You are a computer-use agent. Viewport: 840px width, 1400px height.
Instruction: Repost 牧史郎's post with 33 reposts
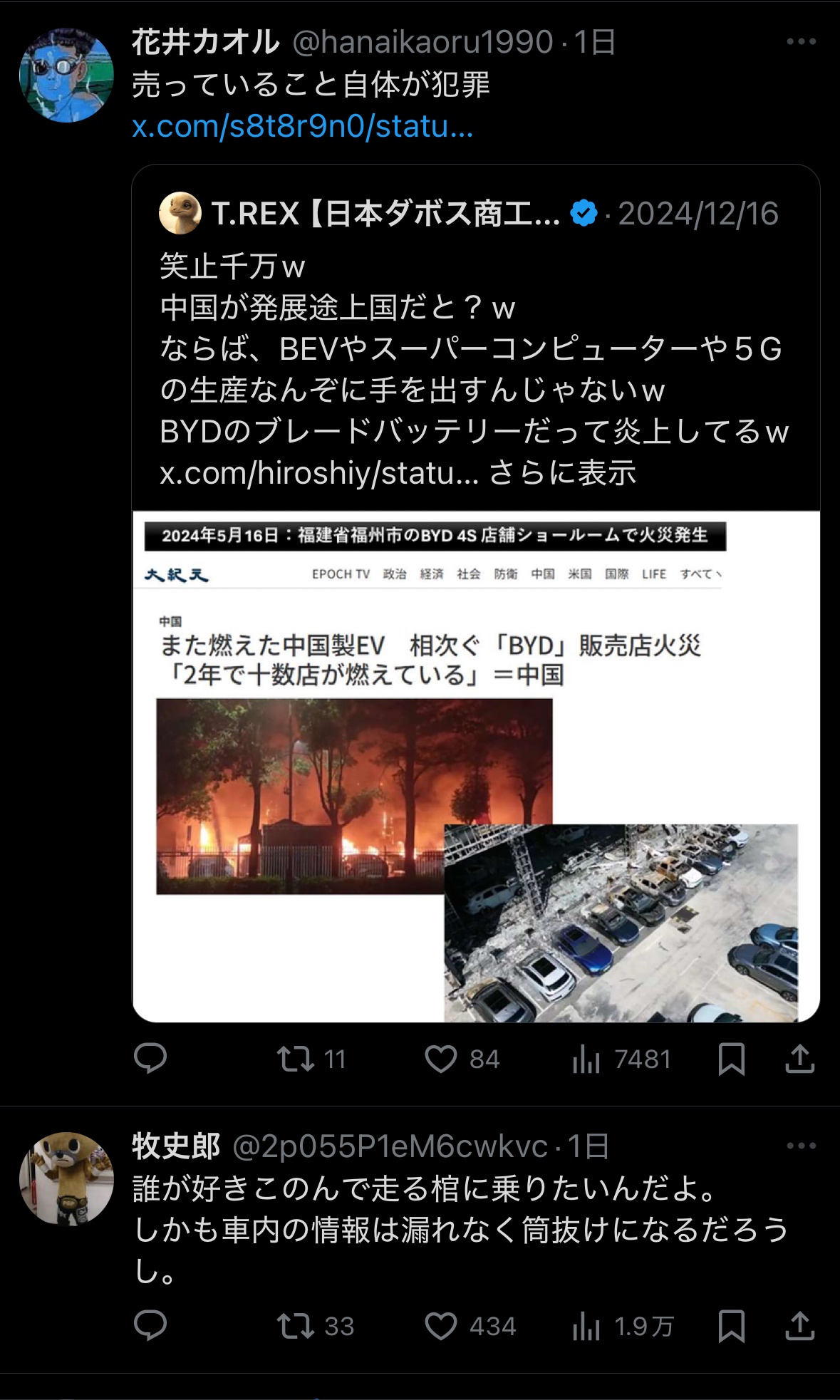[315, 1327]
